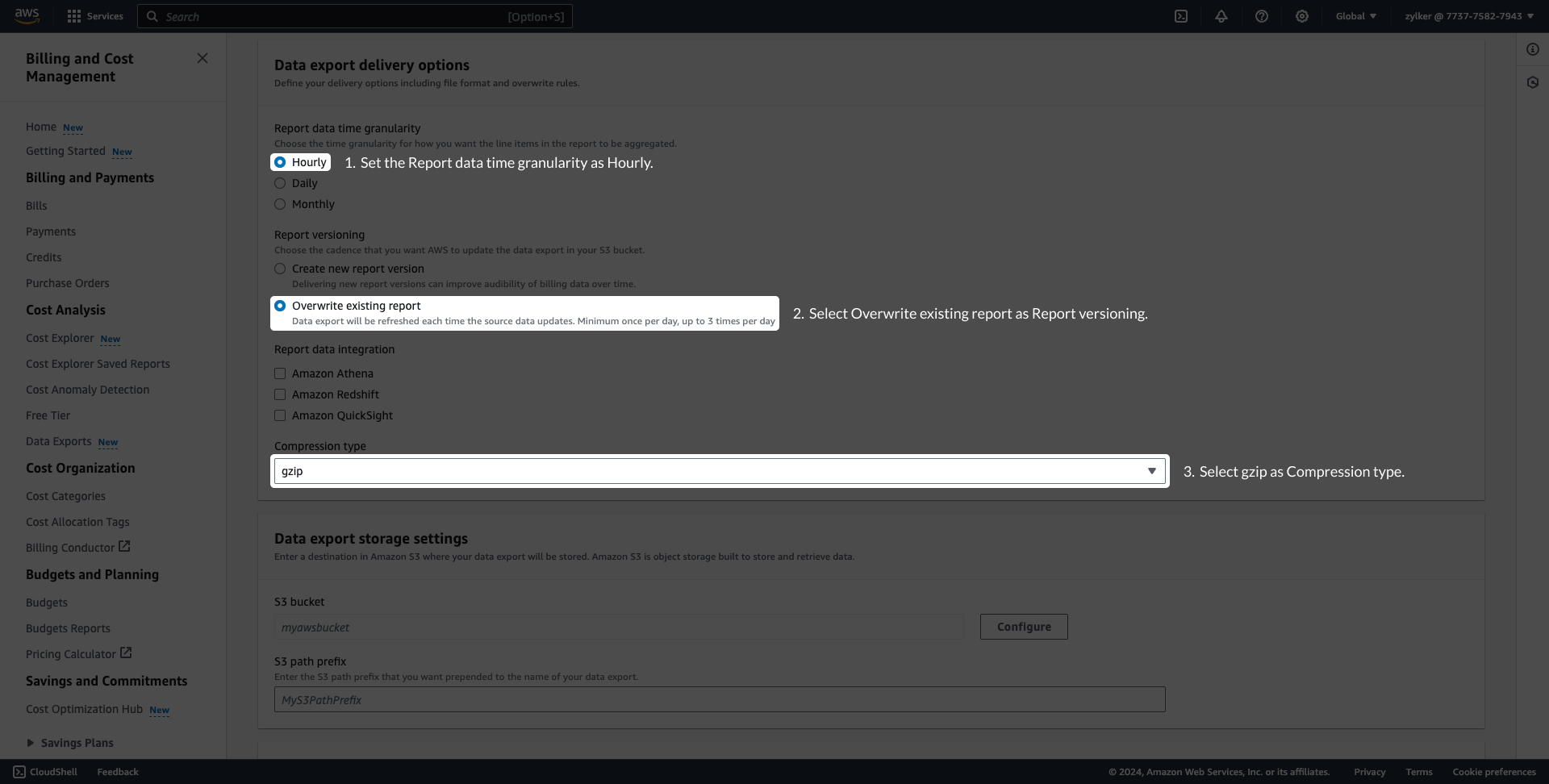
Task: Click the Configure S3 bucket button
Action: [1024, 627]
